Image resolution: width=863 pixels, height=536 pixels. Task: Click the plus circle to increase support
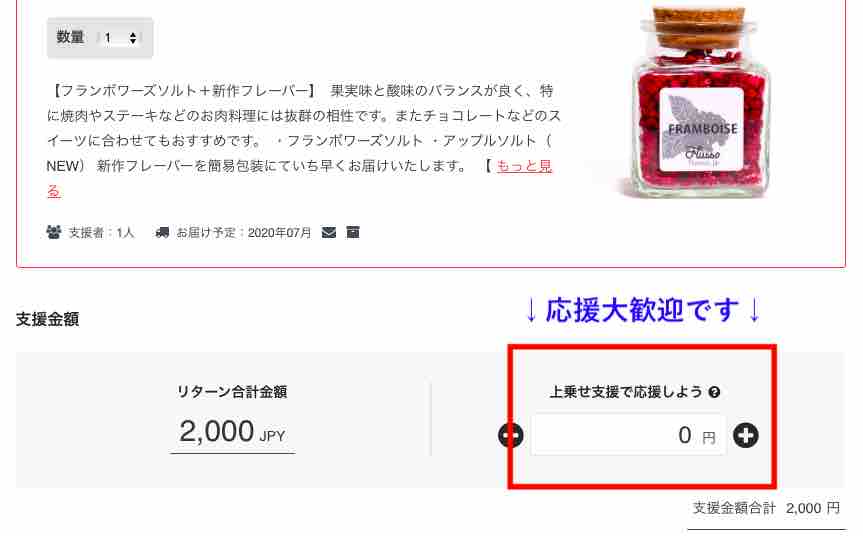[x=746, y=435]
